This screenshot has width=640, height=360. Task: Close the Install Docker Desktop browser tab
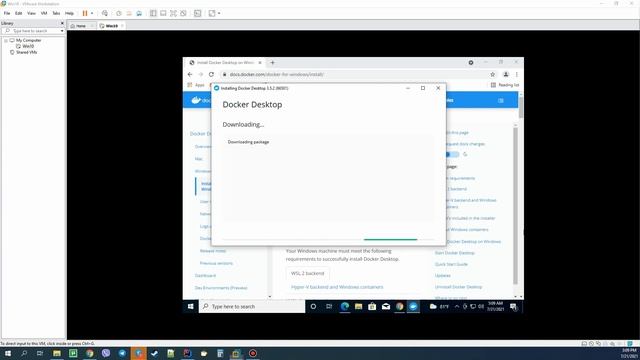click(260, 63)
